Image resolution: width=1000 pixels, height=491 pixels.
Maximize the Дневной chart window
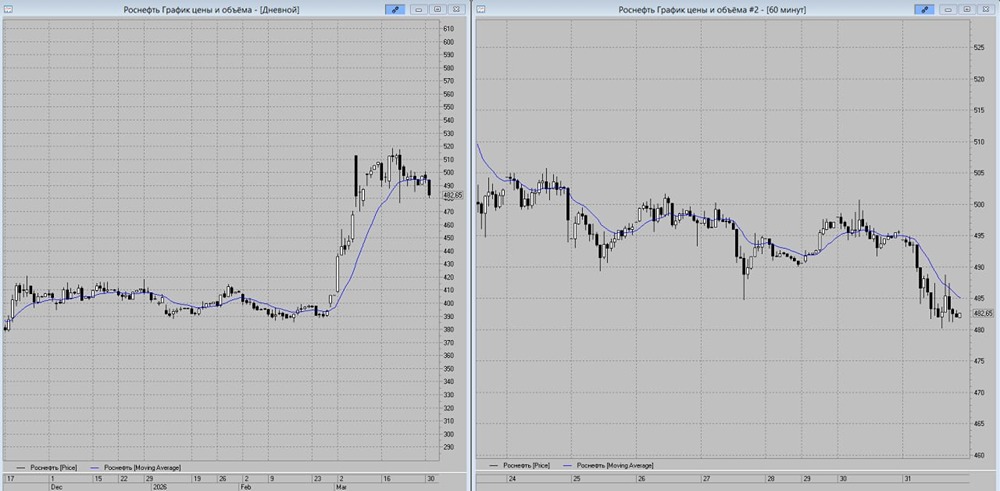click(438, 10)
